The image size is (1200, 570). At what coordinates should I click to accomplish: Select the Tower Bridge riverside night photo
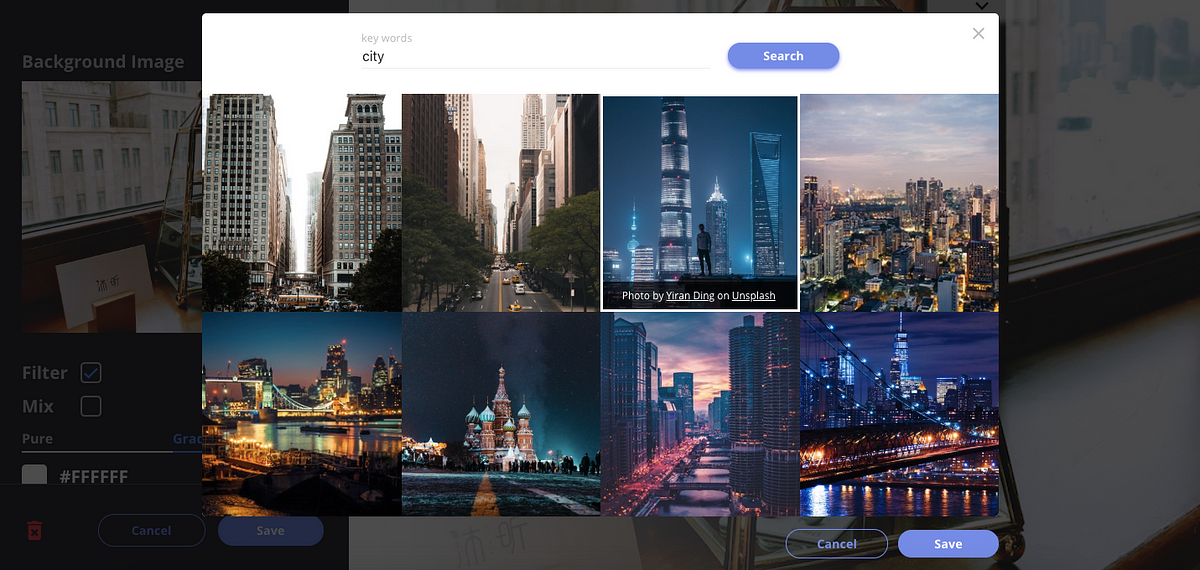coord(302,414)
